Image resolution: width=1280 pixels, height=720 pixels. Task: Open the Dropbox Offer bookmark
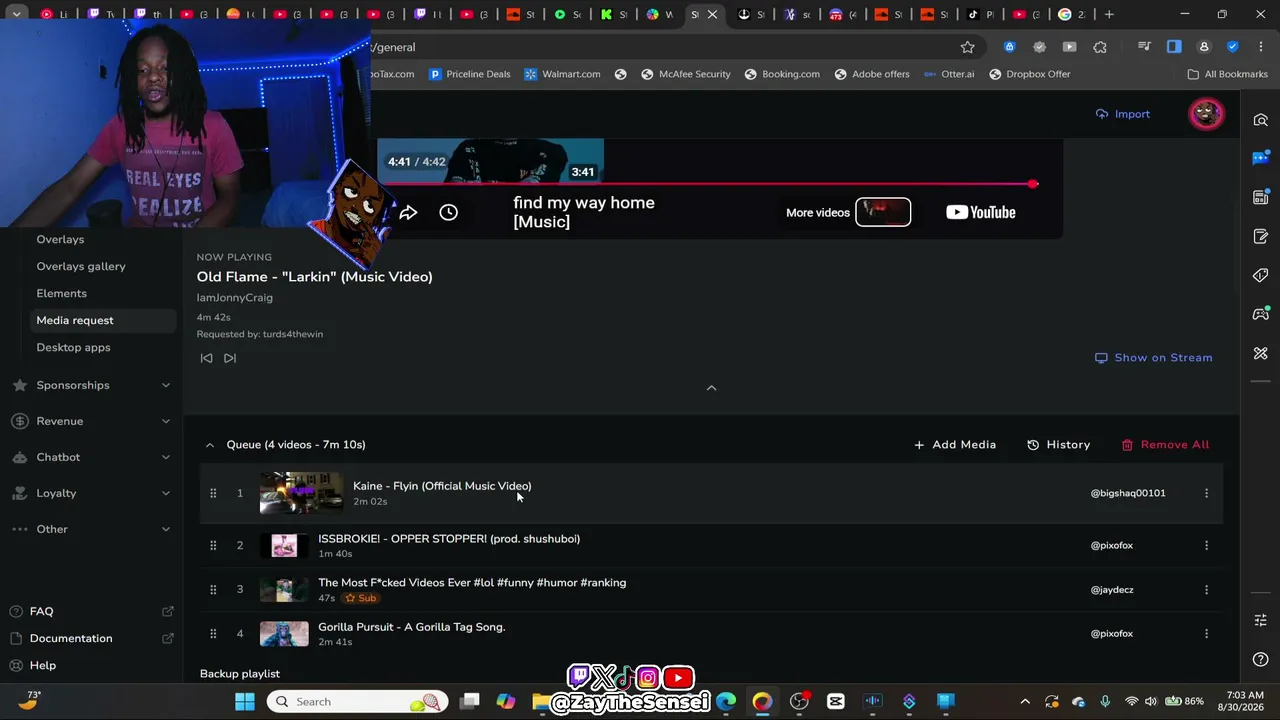point(1029,74)
